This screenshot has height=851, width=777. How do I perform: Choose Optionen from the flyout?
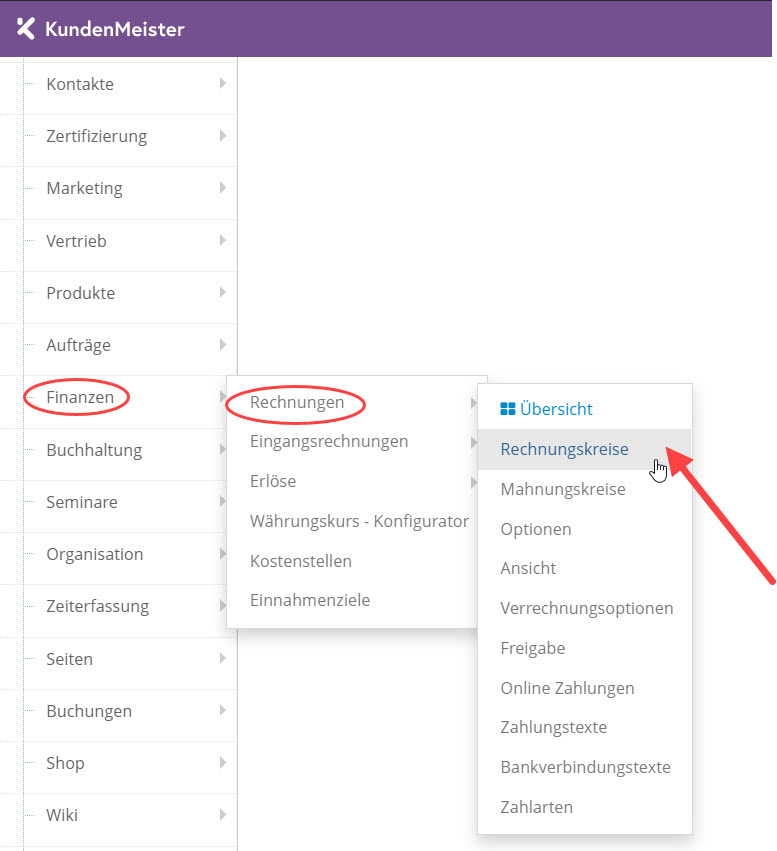pos(536,529)
